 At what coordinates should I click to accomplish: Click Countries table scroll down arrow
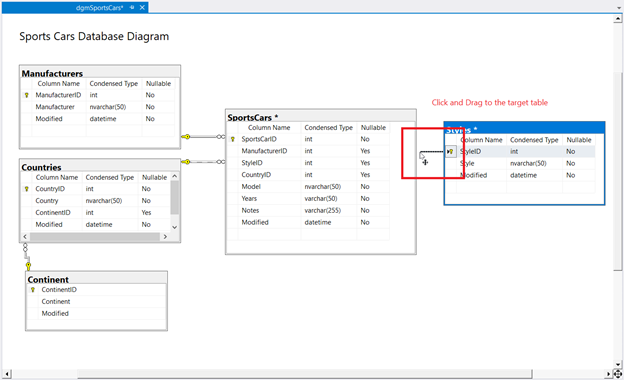[175, 227]
